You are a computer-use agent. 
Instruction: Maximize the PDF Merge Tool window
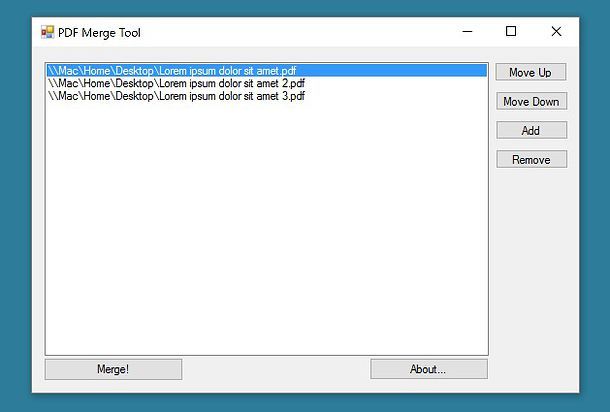(511, 32)
